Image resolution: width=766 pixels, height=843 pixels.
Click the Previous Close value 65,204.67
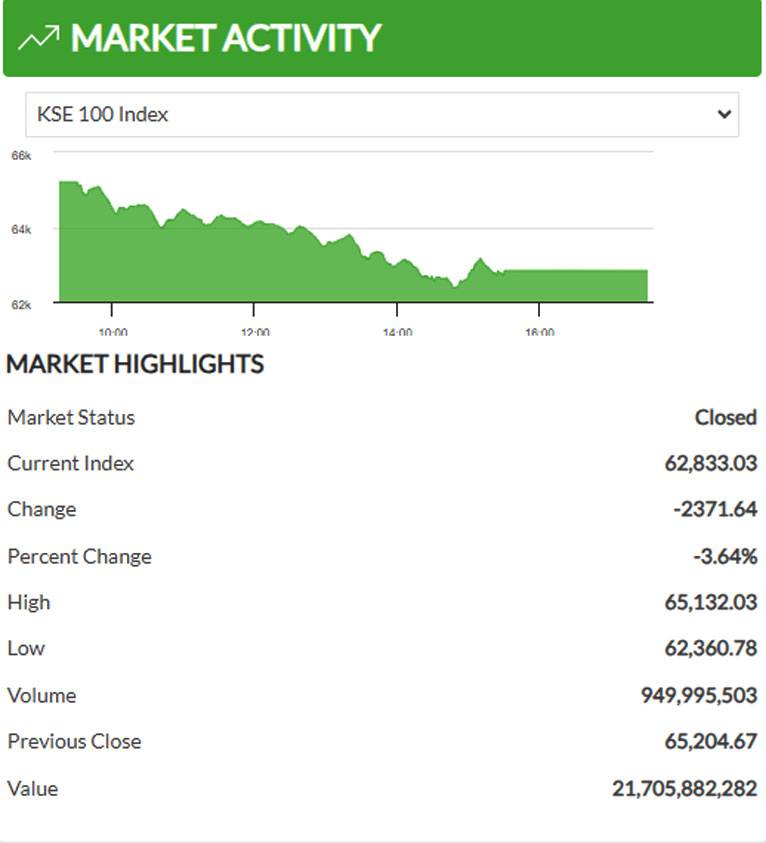click(x=711, y=741)
